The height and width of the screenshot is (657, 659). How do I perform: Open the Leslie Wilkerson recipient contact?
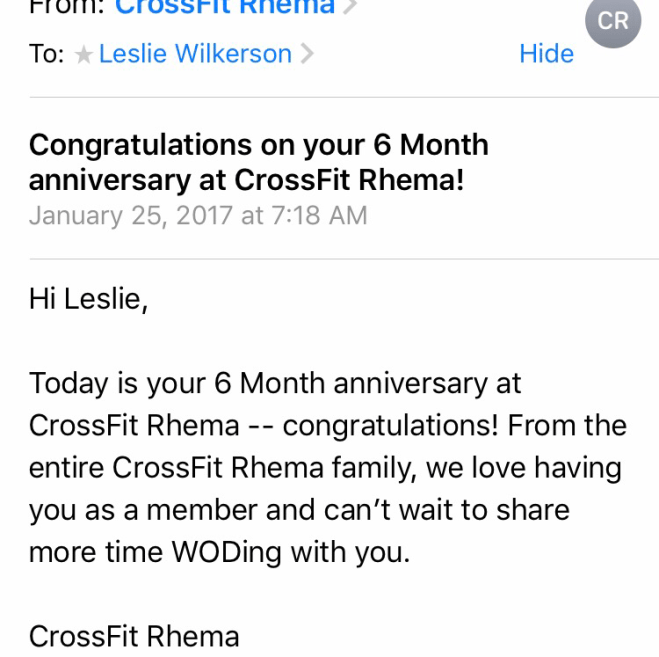[x=194, y=54]
